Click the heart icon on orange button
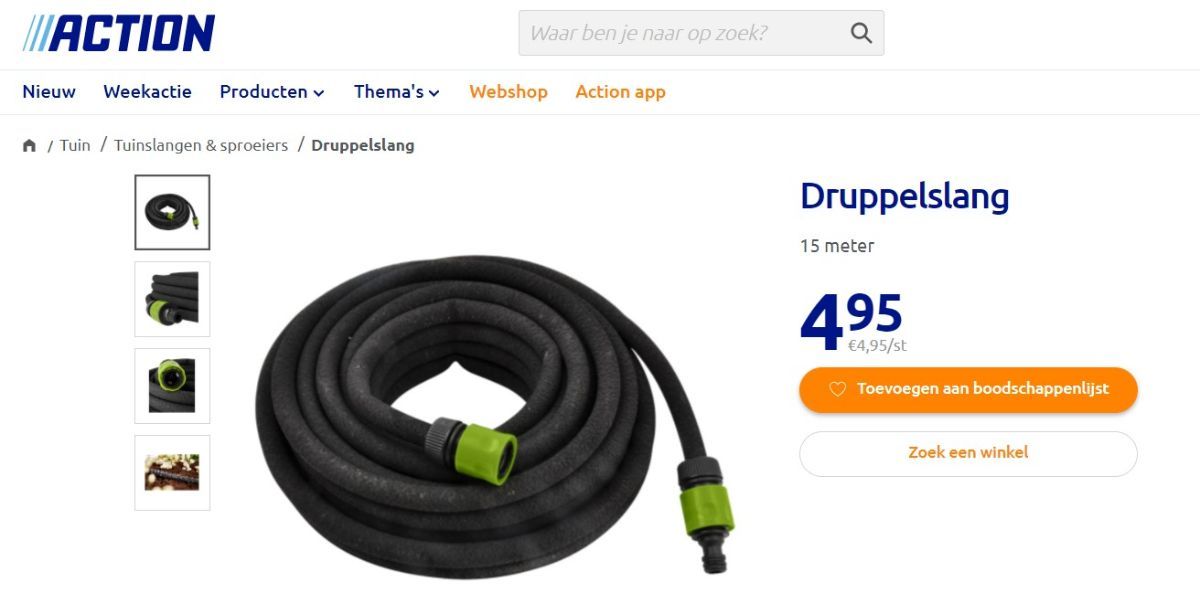This screenshot has height=614, width=1200. coord(838,389)
